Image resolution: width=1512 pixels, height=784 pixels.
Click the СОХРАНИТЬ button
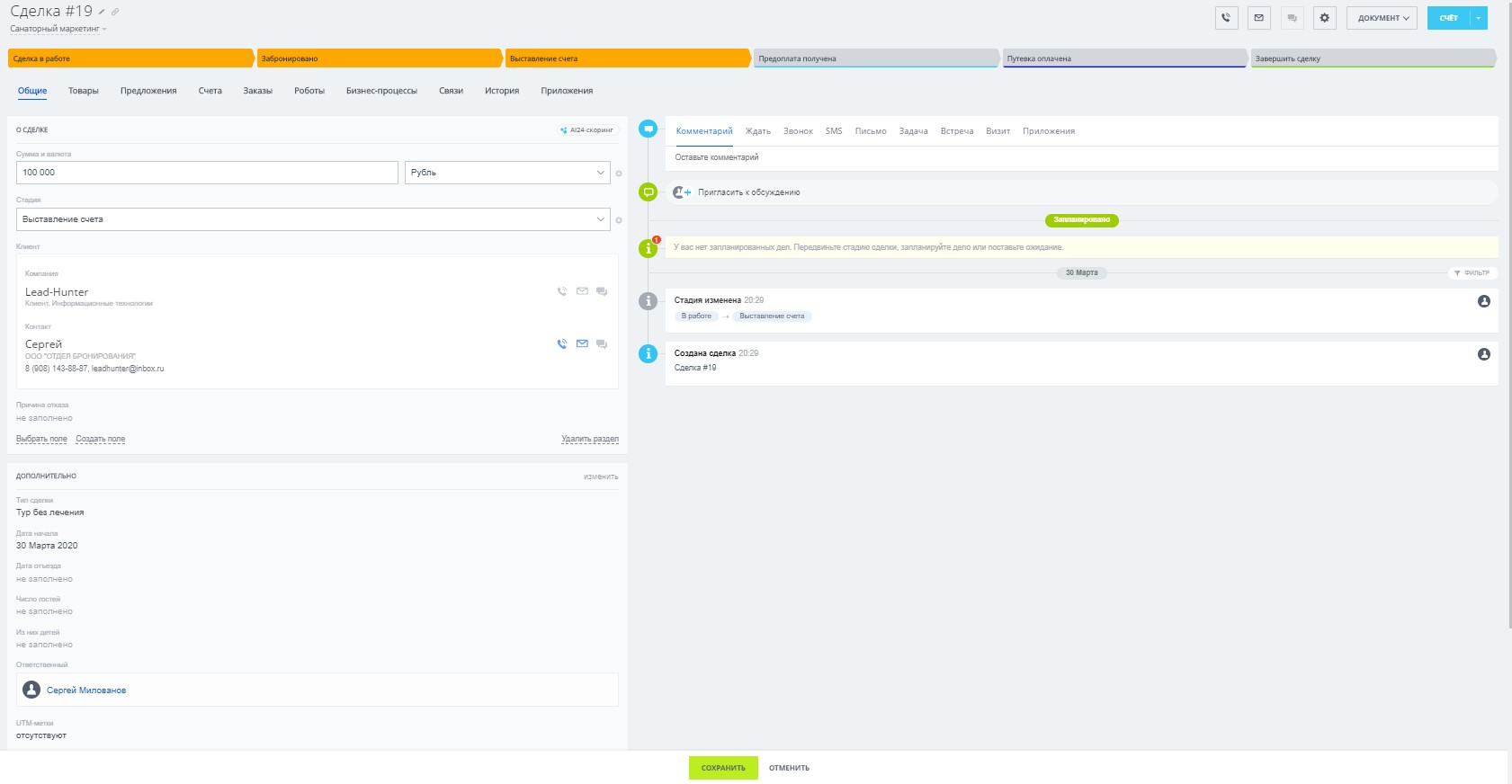pos(723,768)
